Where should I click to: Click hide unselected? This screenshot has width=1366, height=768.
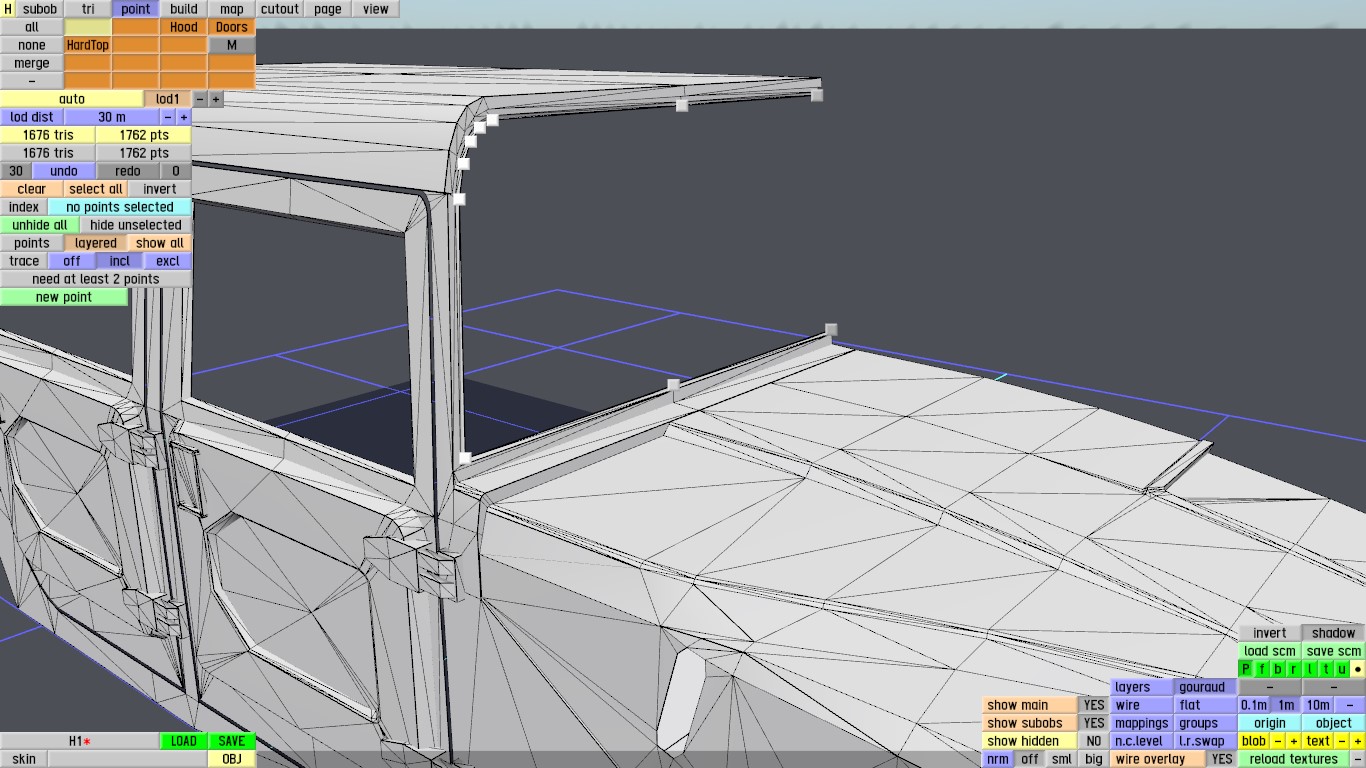(136, 225)
